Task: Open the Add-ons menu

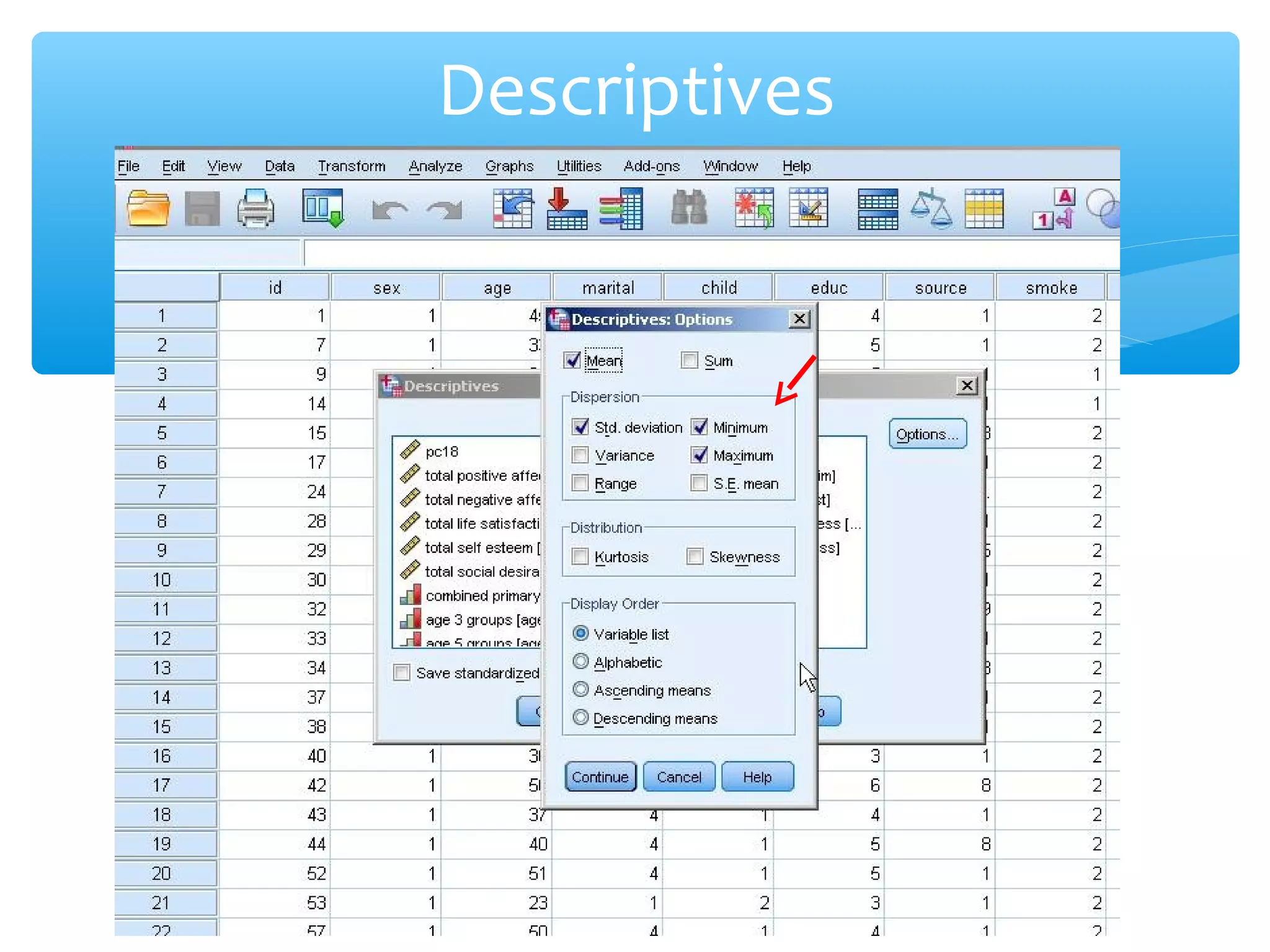Action: coord(652,166)
